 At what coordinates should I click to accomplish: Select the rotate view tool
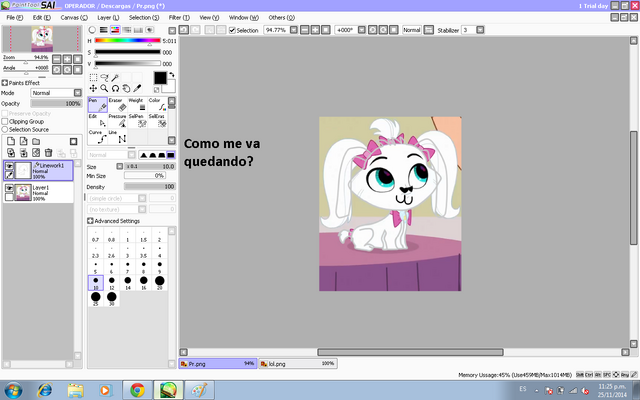click(x=116, y=88)
